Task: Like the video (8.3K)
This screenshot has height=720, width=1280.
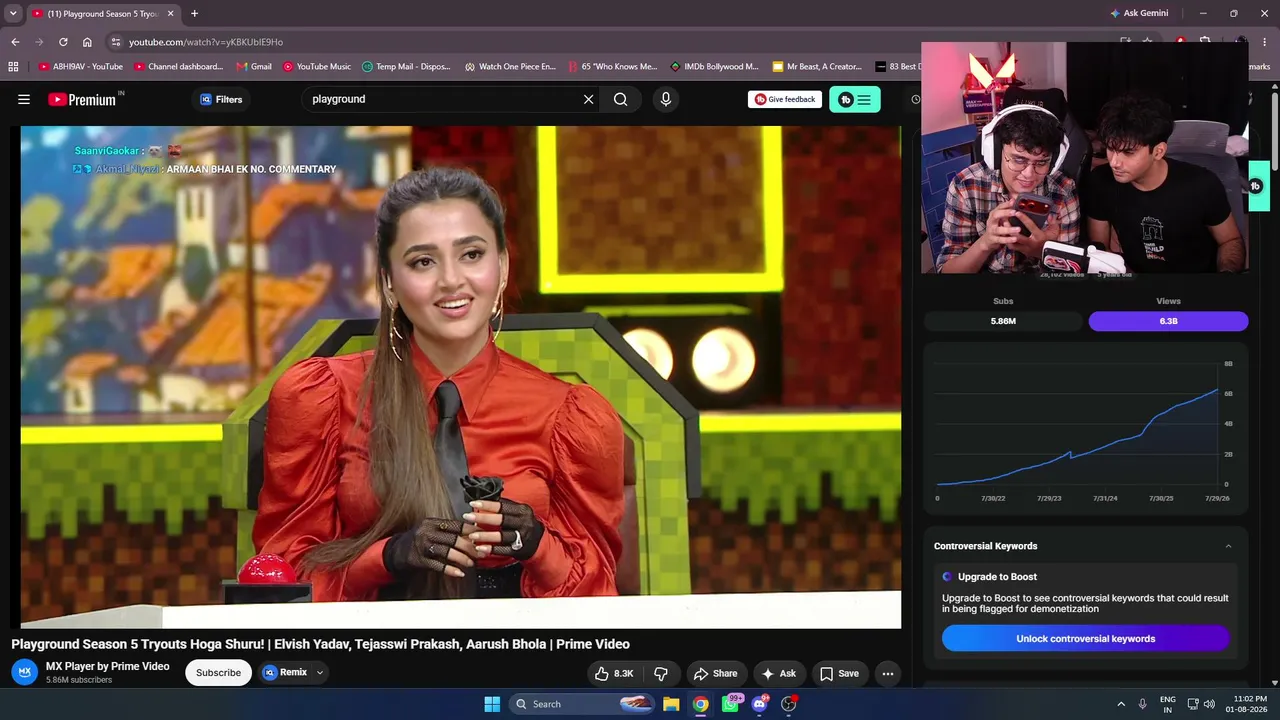Action: [614, 673]
